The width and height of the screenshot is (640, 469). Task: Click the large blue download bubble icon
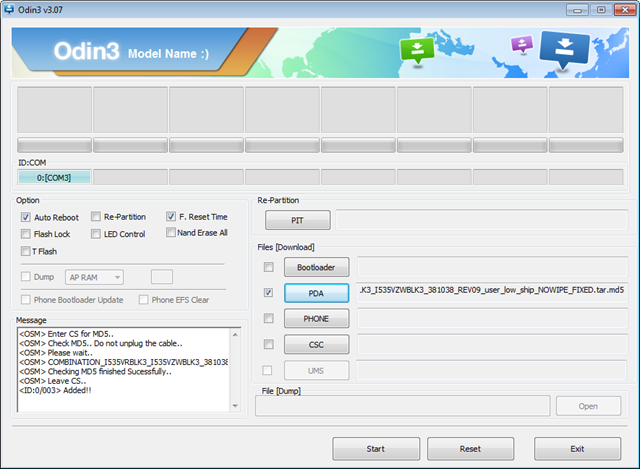point(564,49)
